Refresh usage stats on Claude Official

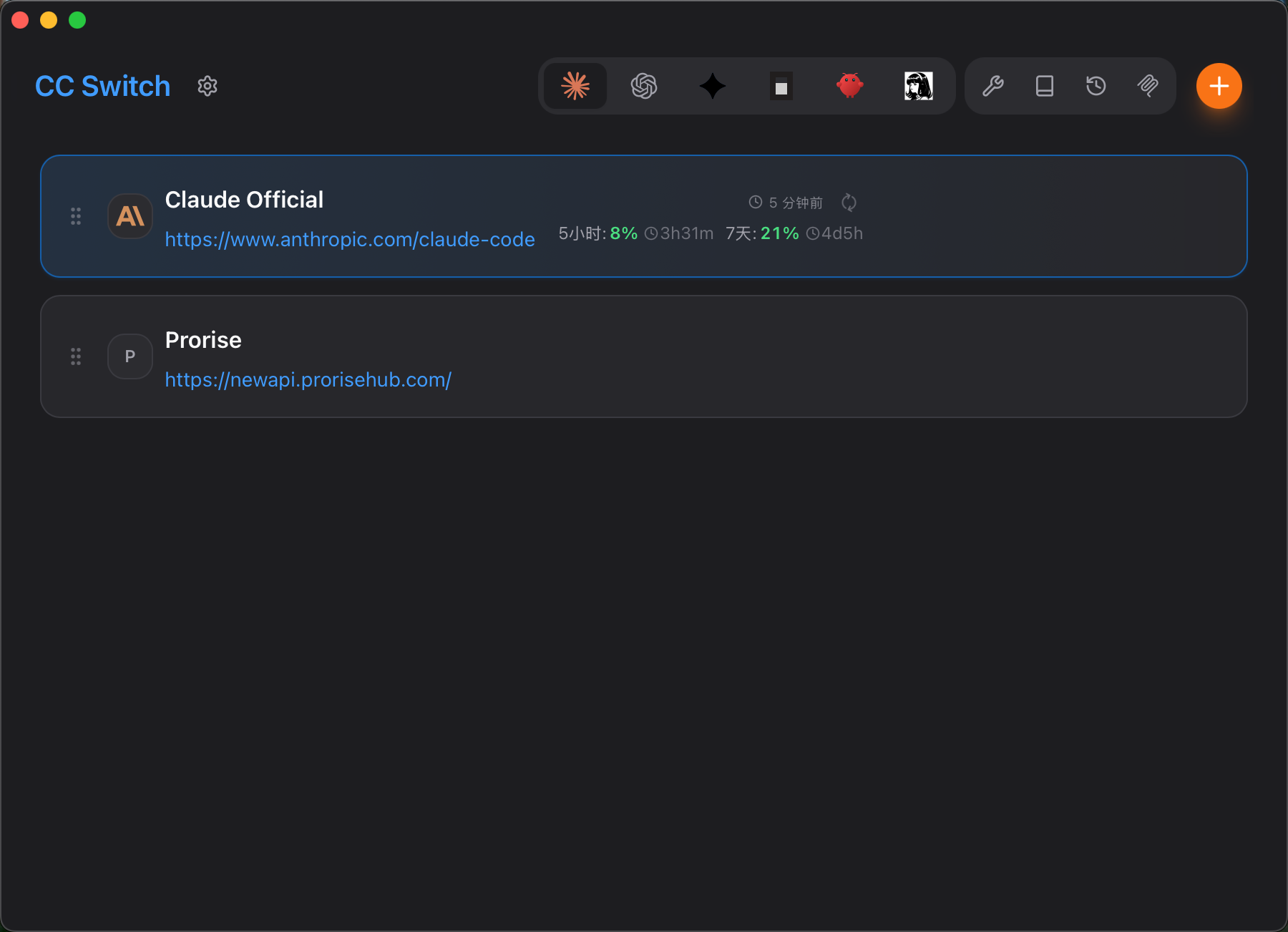click(x=849, y=203)
